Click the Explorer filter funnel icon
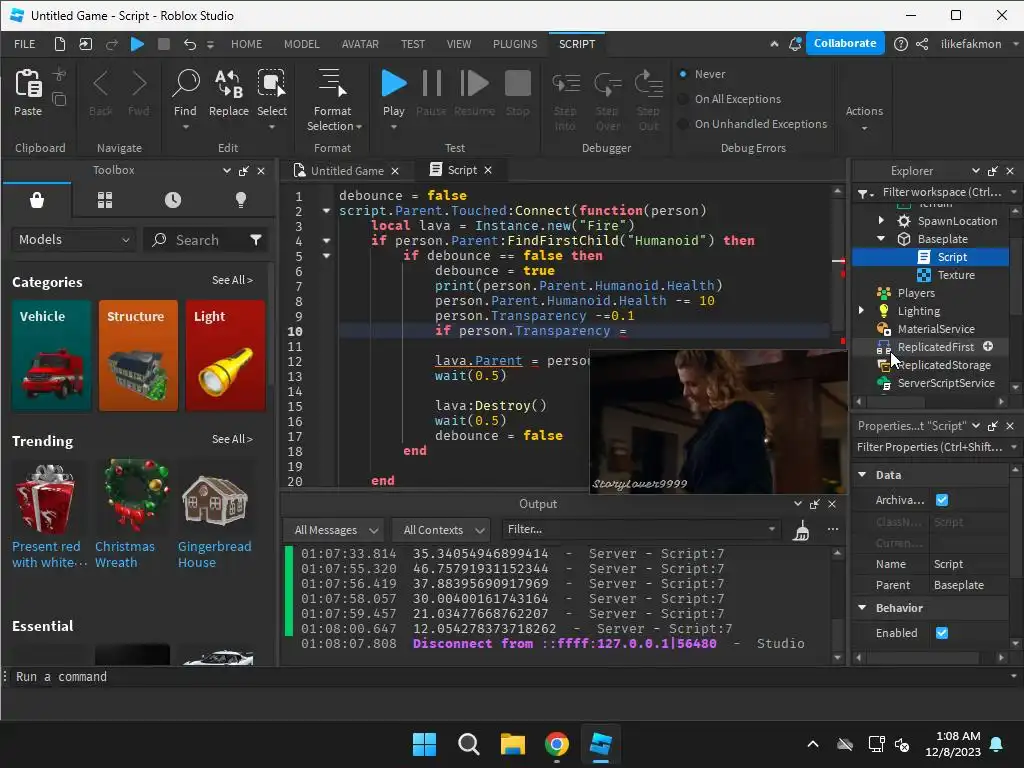The image size is (1024, 768). point(864,193)
